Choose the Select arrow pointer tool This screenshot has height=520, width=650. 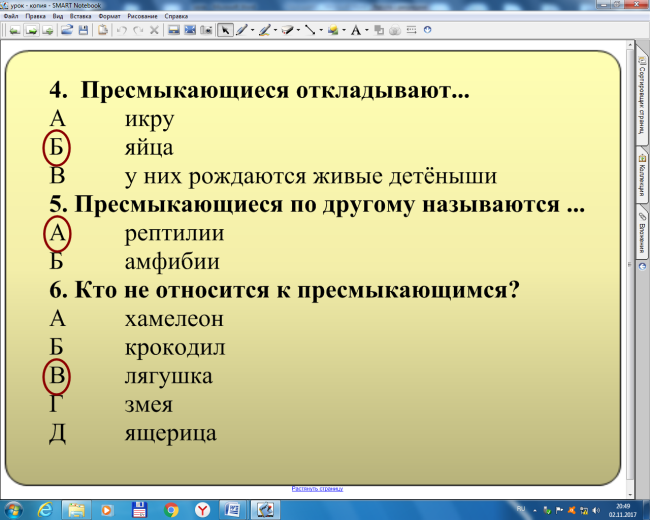(x=226, y=30)
